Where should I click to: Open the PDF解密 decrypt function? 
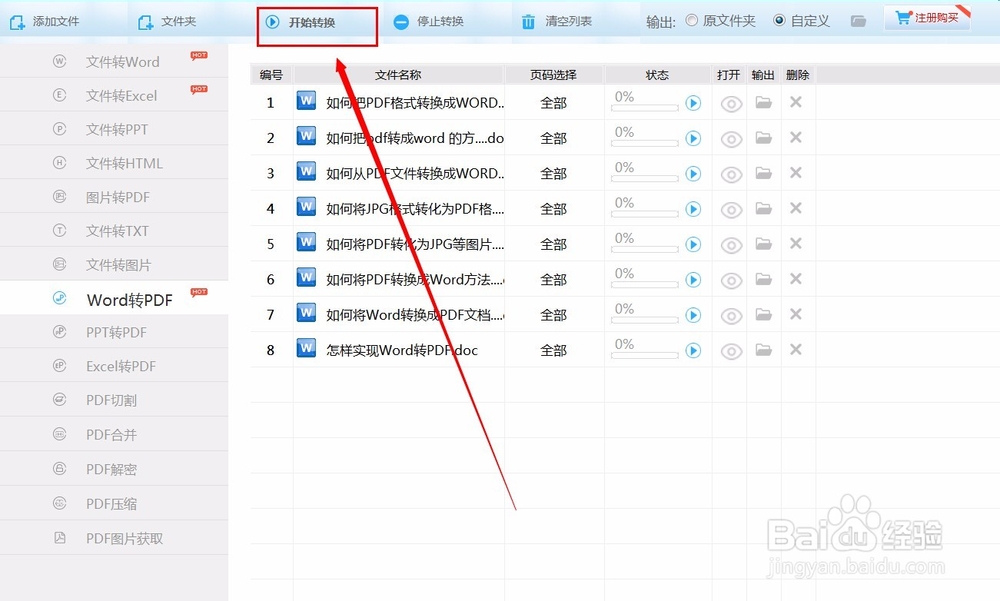click(114, 469)
